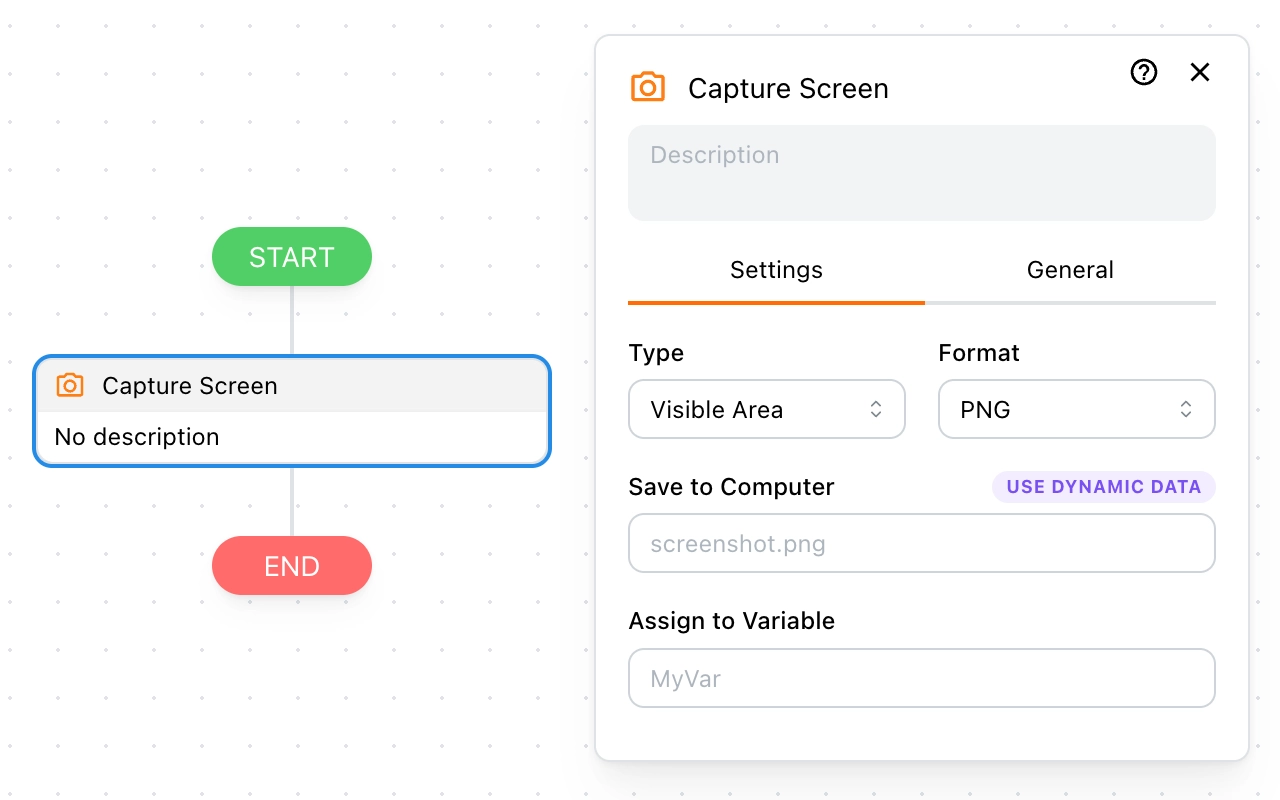Click the Format dropdown chevron arrows
1280x800 pixels.
click(1186, 409)
